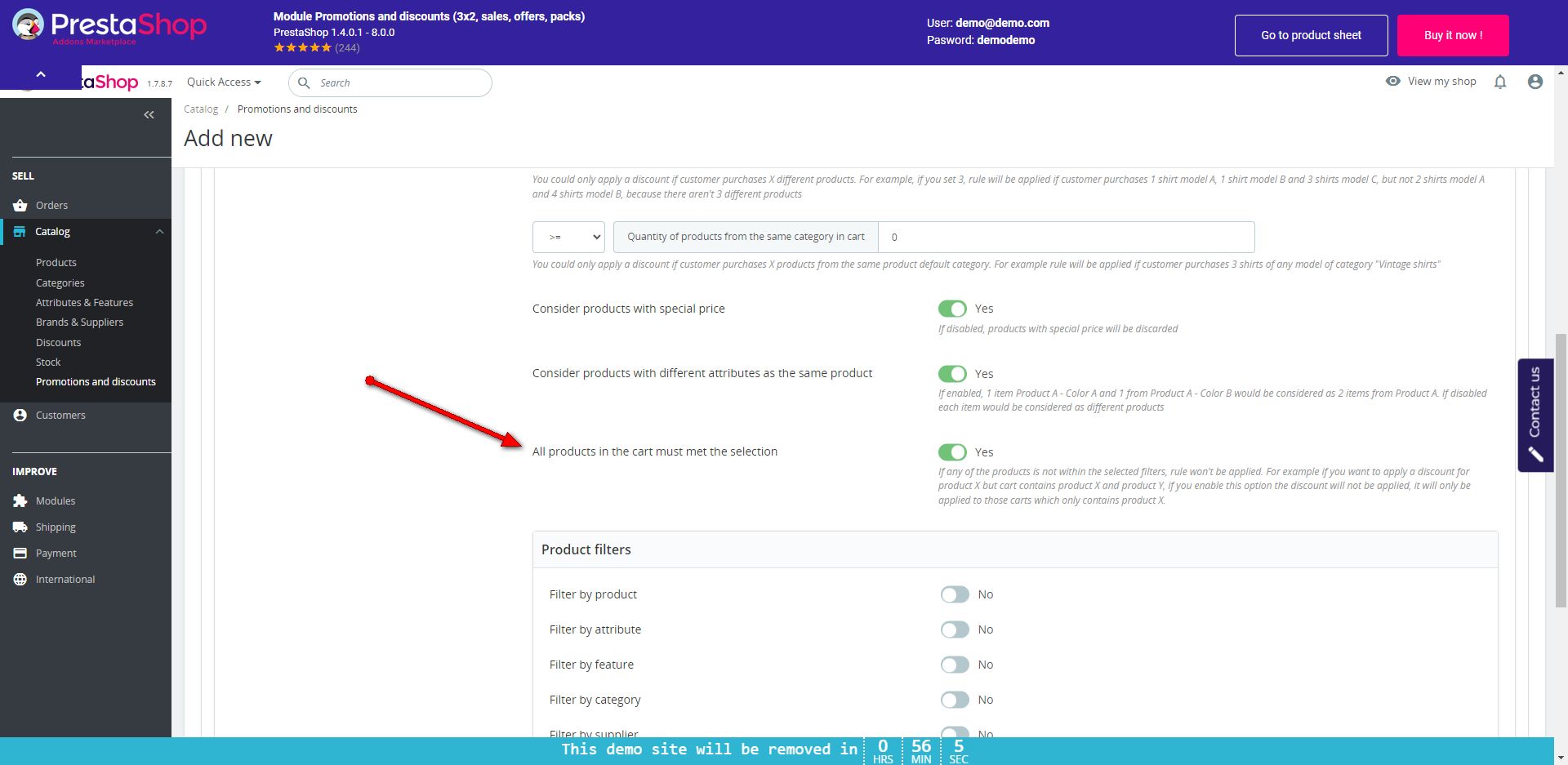Click the Customers person icon in sidebar
1568x765 pixels.
(20, 415)
